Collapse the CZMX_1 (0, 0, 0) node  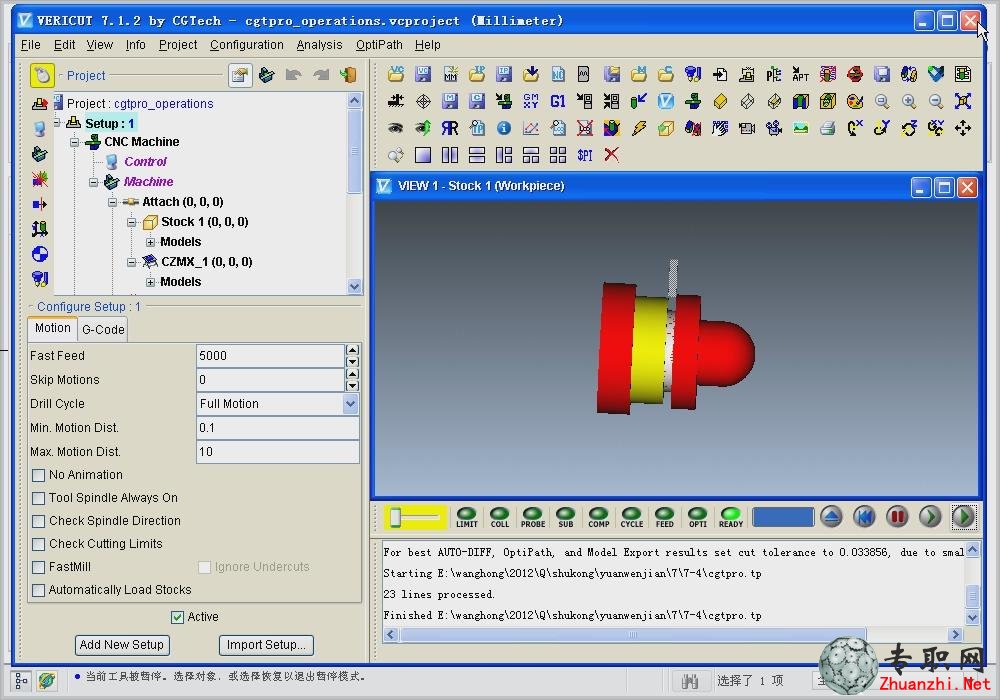[131, 262]
